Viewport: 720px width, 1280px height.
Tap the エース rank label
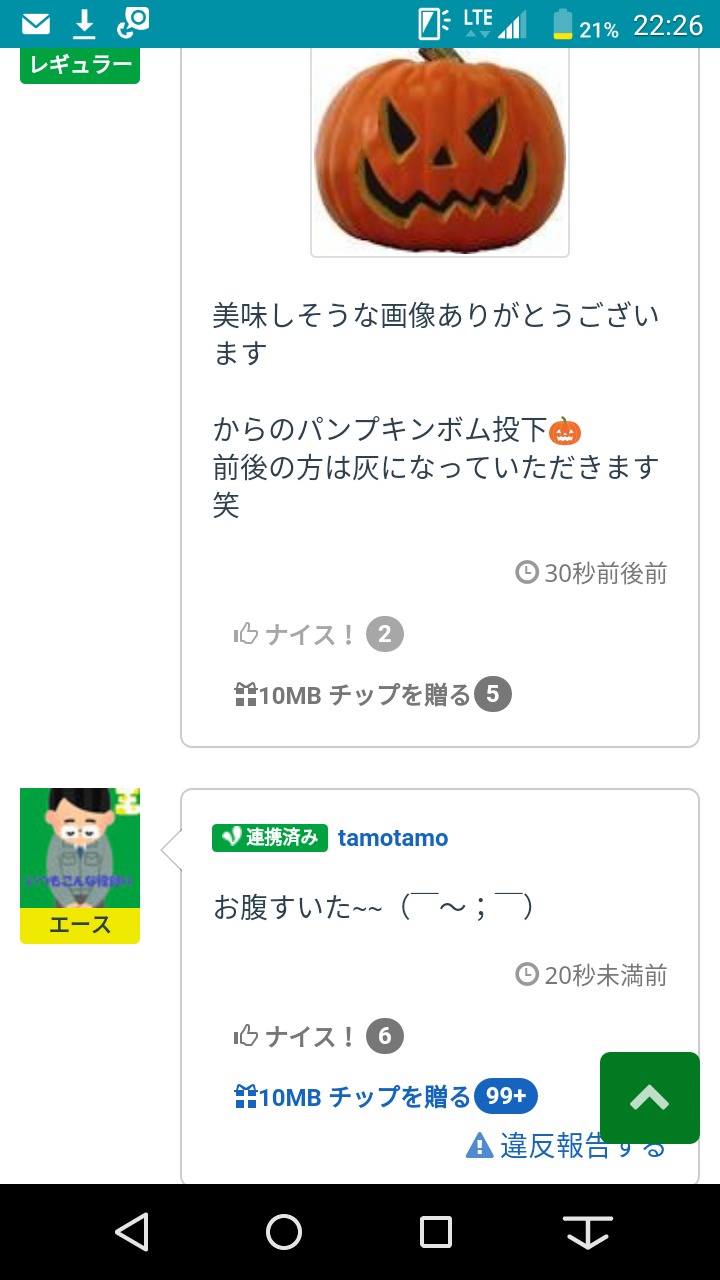(x=80, y=925)
